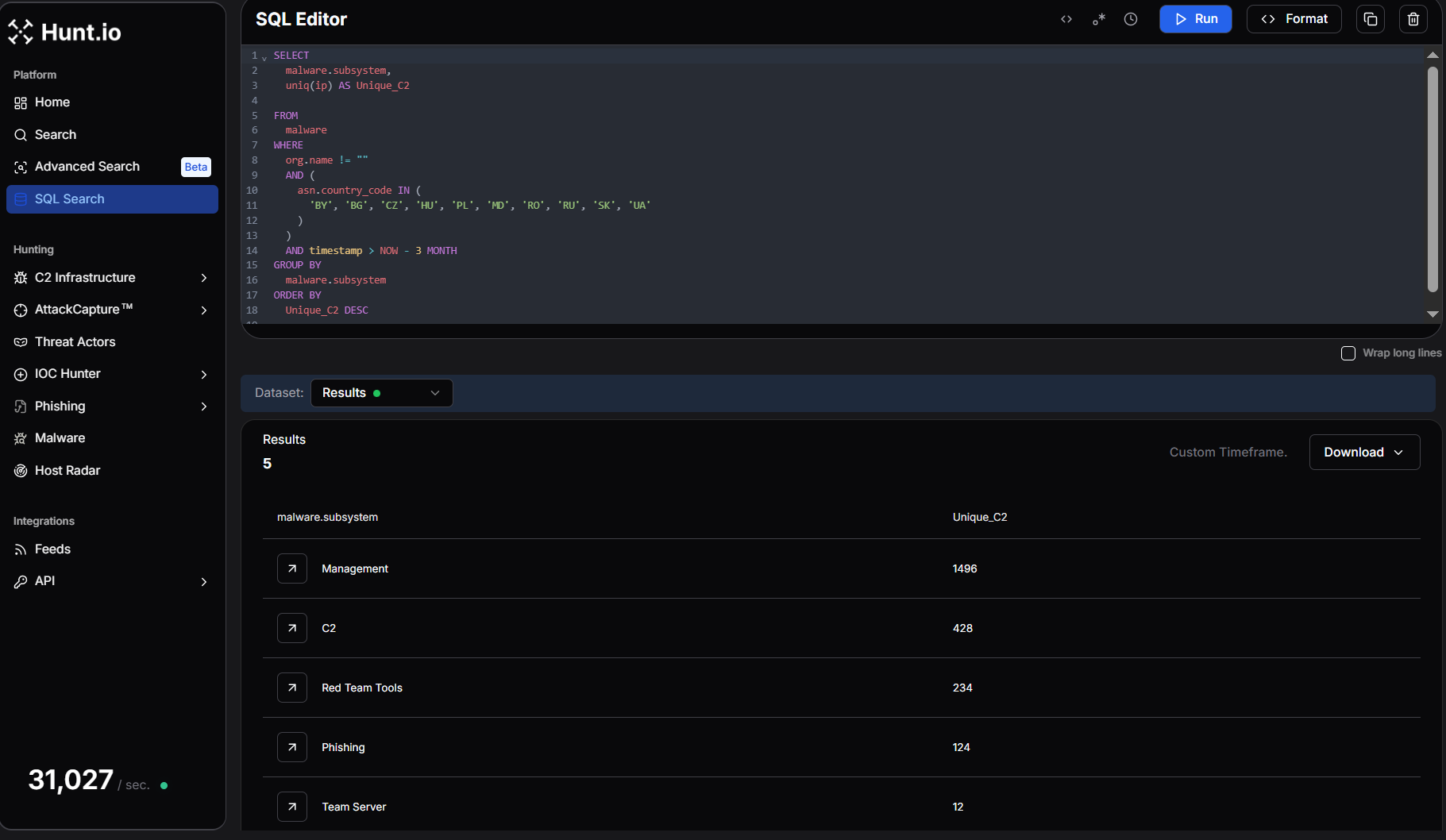Click the editor scroll-up arrow
The width and height of the screenshot is (1446, 840).
pyautogui.click(x=1433, y=55)
